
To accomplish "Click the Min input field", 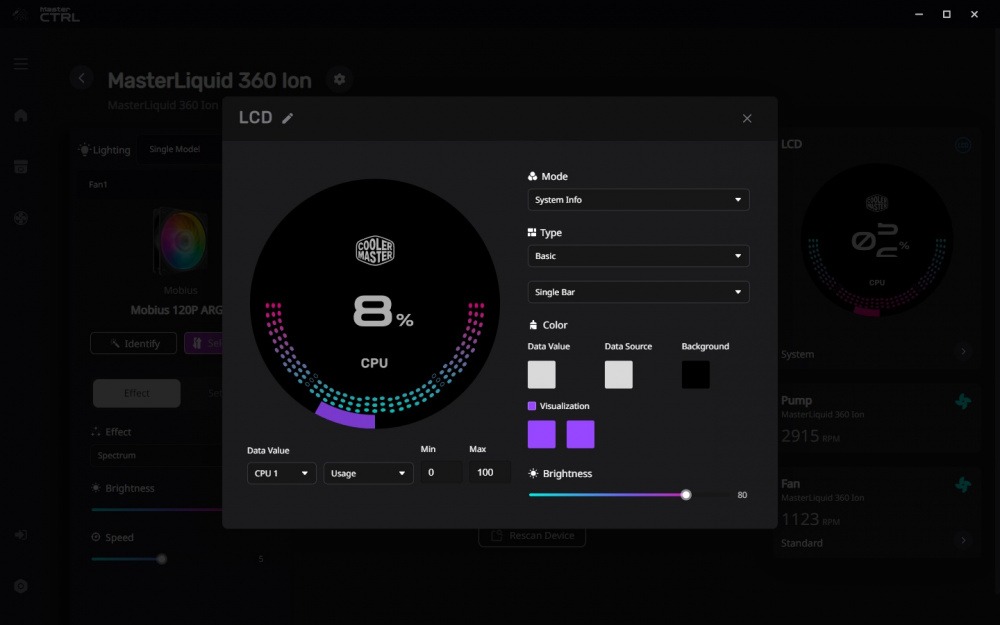I will 441,473.
